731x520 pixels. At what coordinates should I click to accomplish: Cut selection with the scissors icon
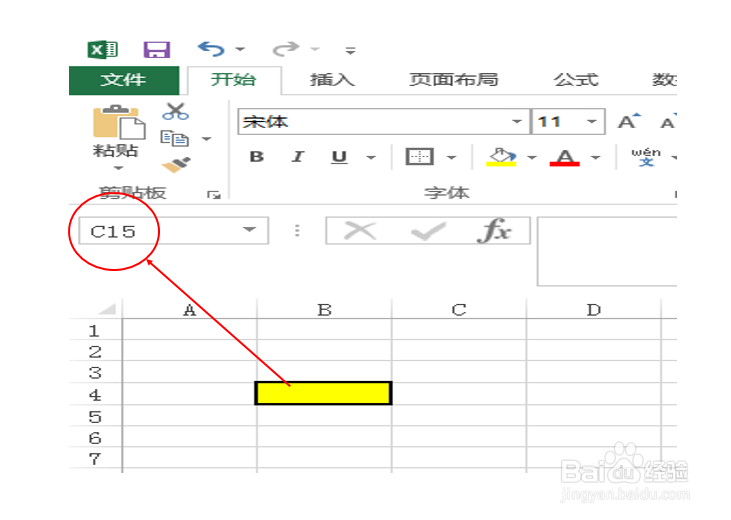[175, 111]
